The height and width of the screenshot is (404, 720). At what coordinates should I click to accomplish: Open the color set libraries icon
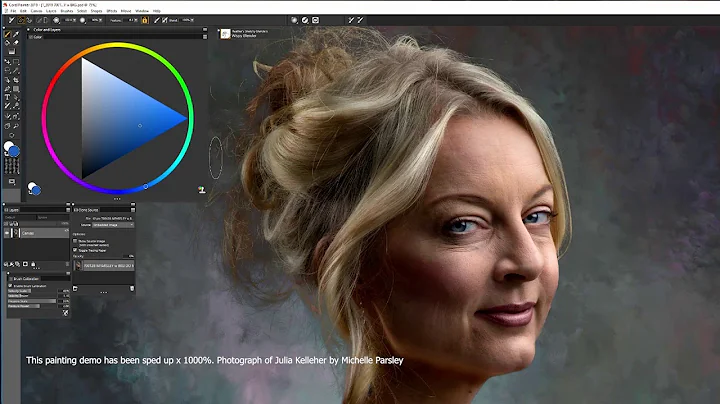[201, 190]
